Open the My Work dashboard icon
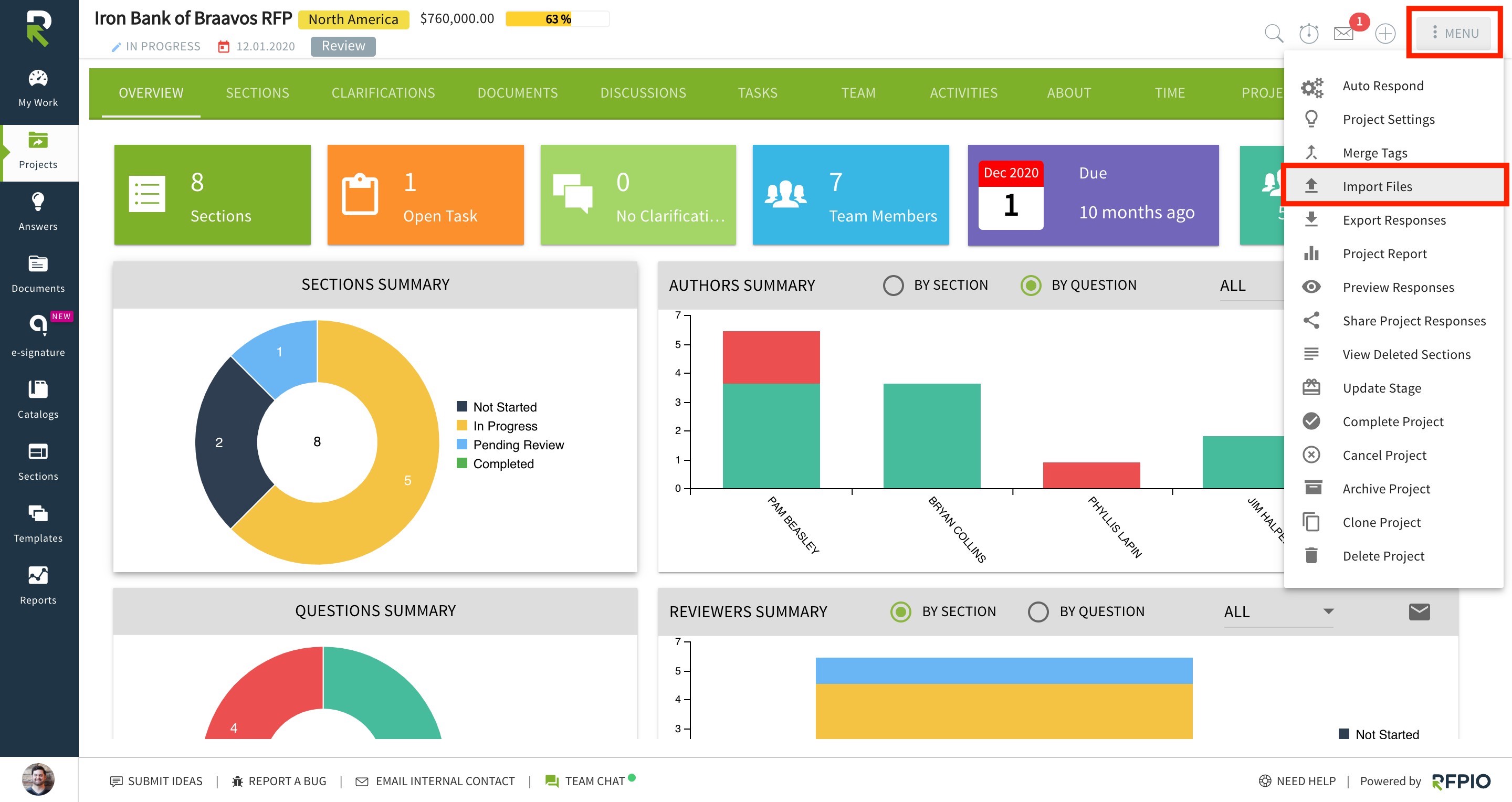The height and width of the screenshot is (802, 1512). click(38, 78)
